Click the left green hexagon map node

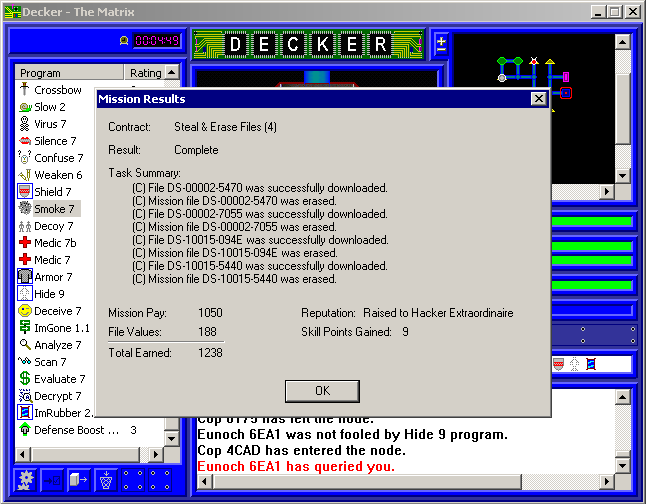coord(502,61)
